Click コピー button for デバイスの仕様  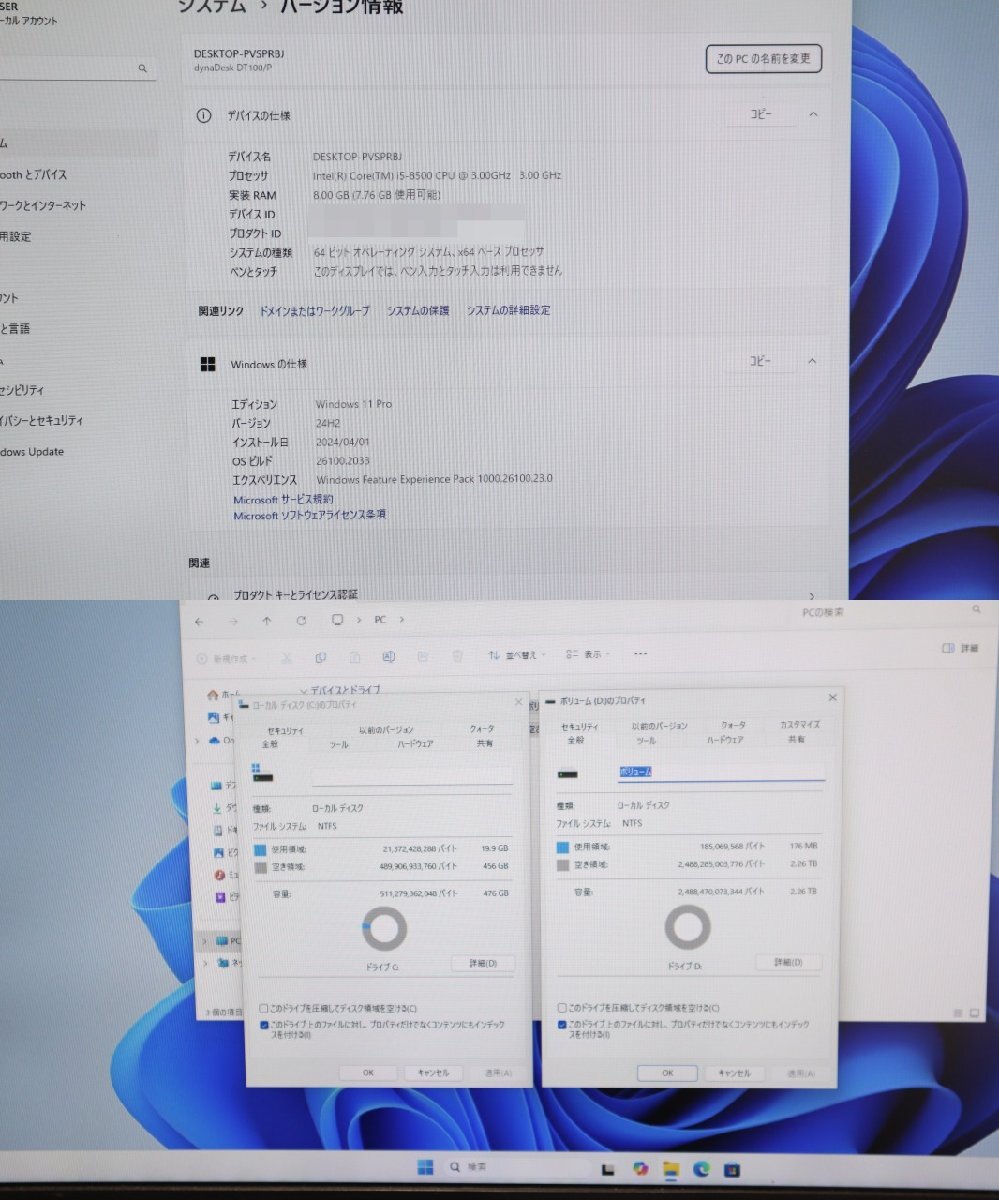[761, 115]
